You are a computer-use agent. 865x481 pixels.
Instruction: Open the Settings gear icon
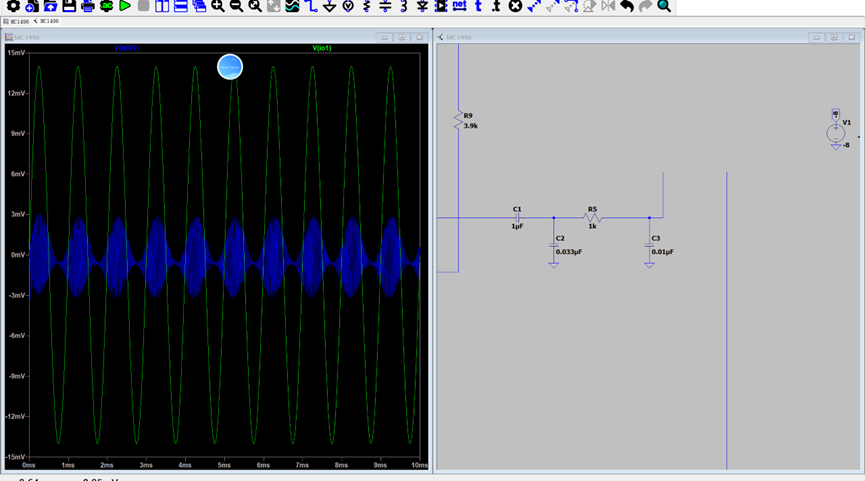click(x=13, y=6)
